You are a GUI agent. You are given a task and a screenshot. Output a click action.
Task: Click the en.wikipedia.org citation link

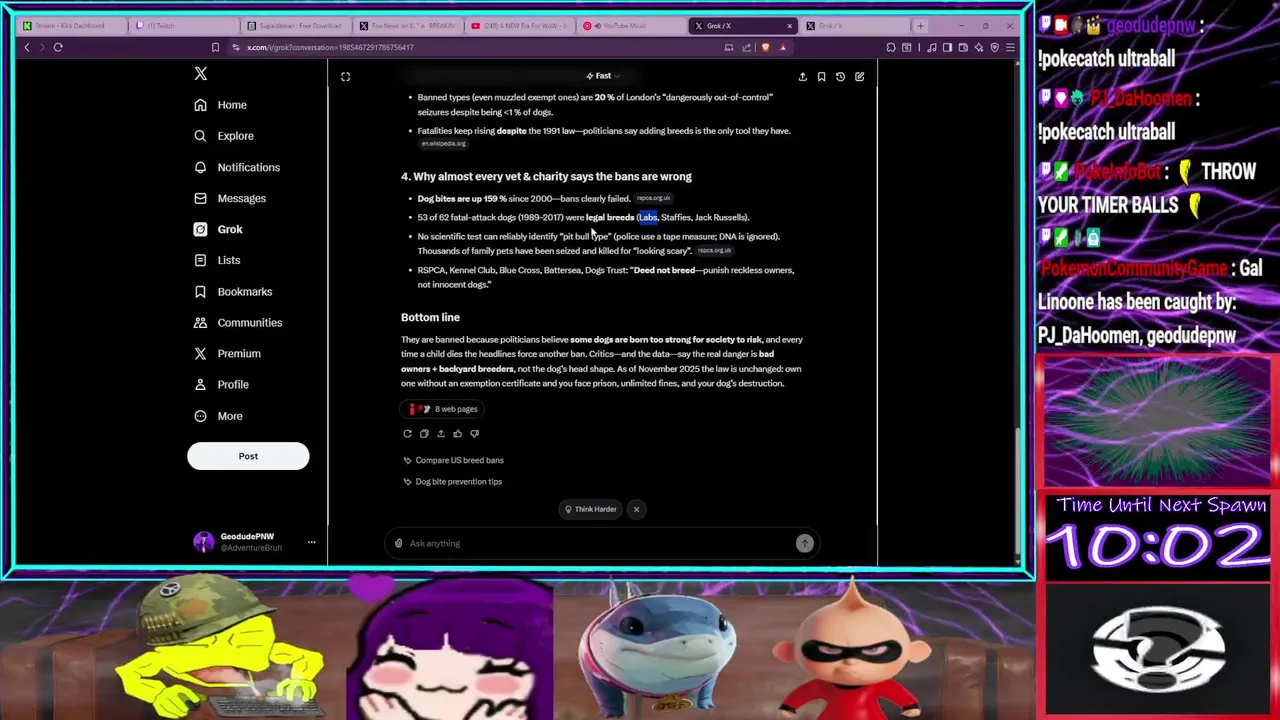tap(443, 144)
